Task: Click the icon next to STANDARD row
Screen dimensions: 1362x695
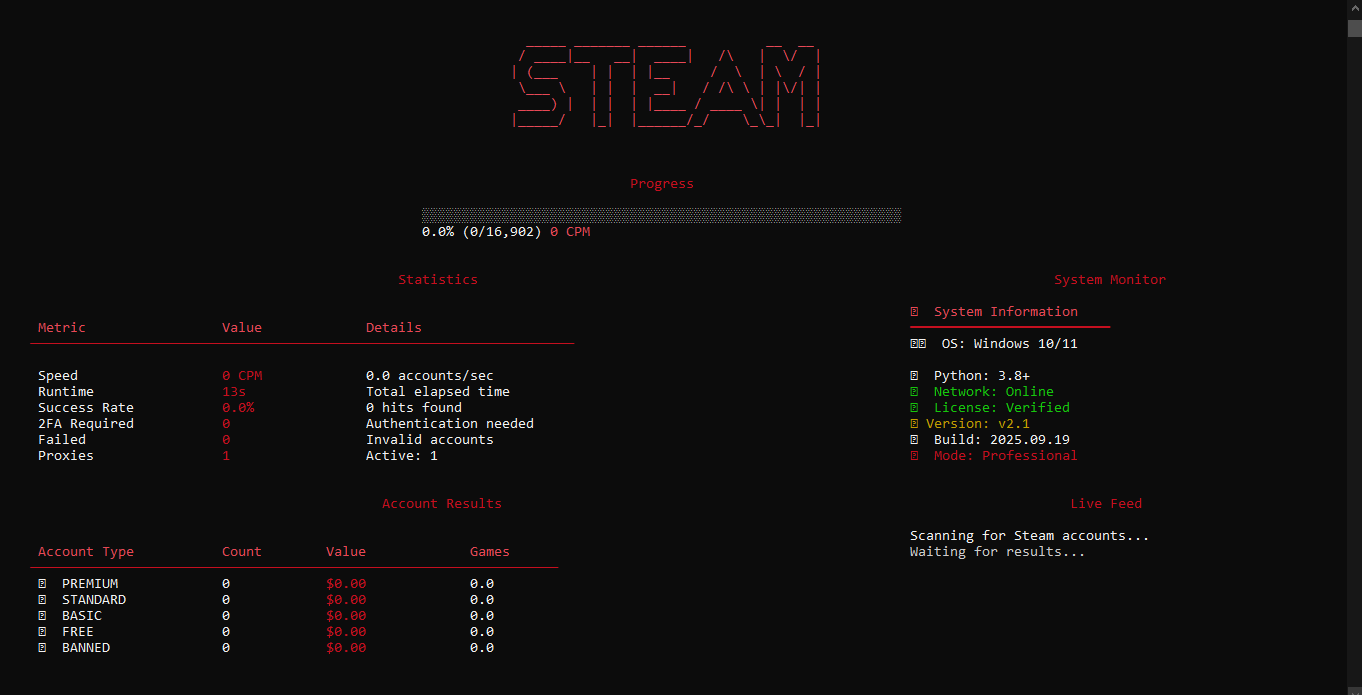Action: tap(42, 600)
